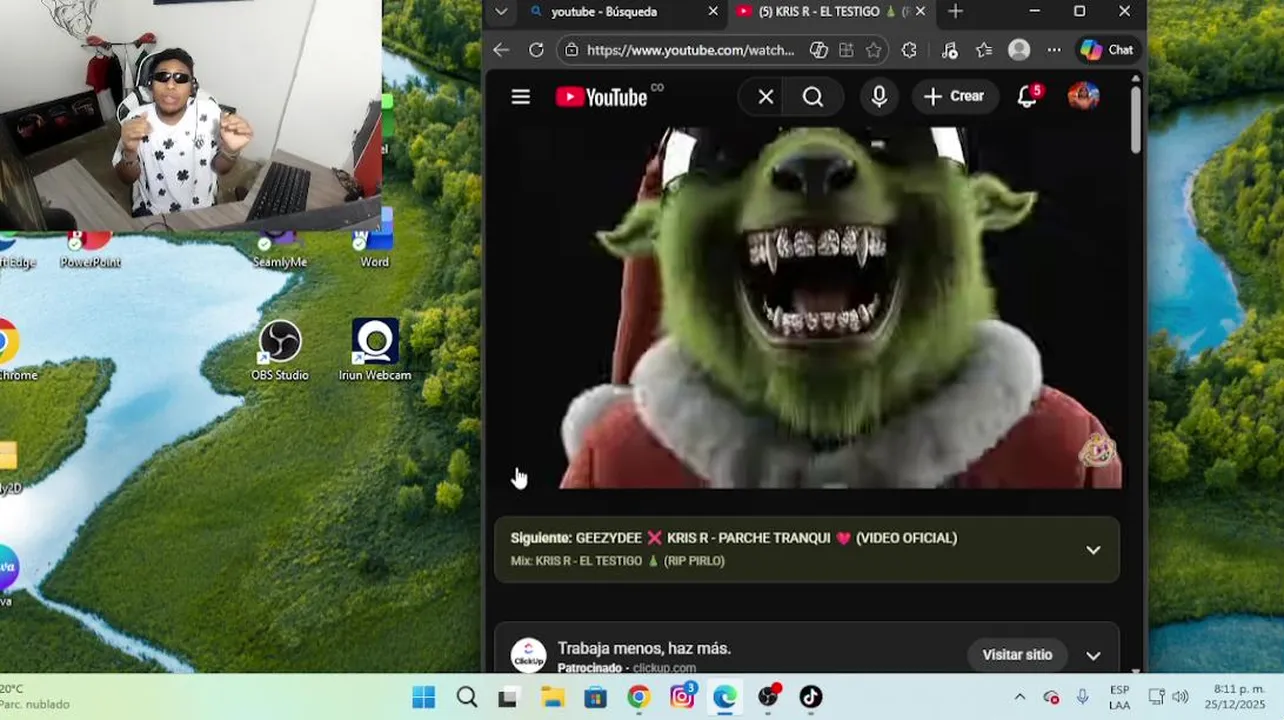This screenshot has height=720, width=1284.
Task: Open the Copilot Chat button
Action: [1108, 50]
